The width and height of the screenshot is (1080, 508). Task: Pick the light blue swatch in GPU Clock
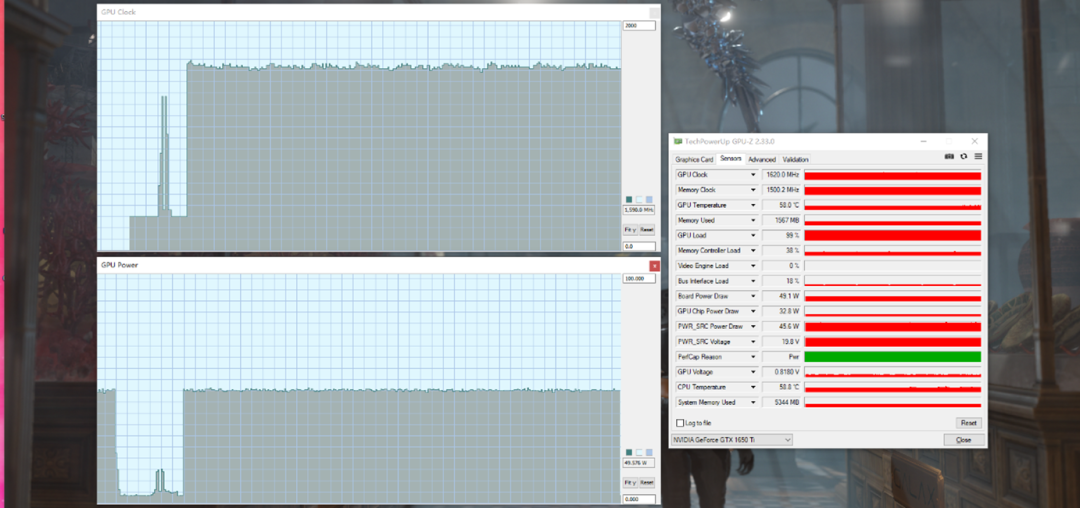[649, 200]
